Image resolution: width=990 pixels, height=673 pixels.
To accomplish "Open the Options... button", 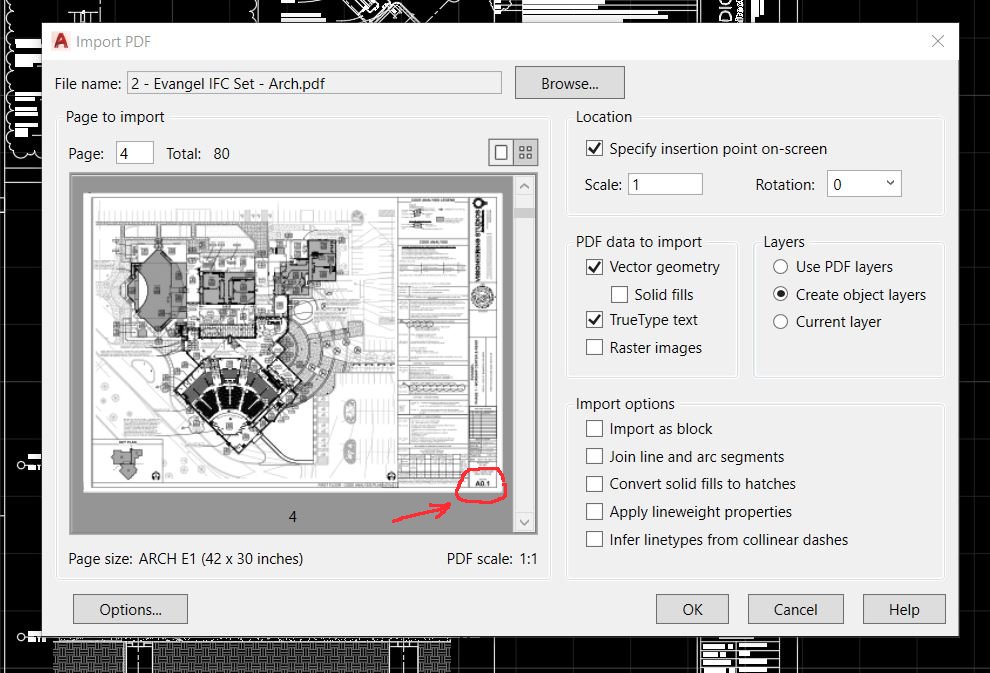I will tap(130, 609).
